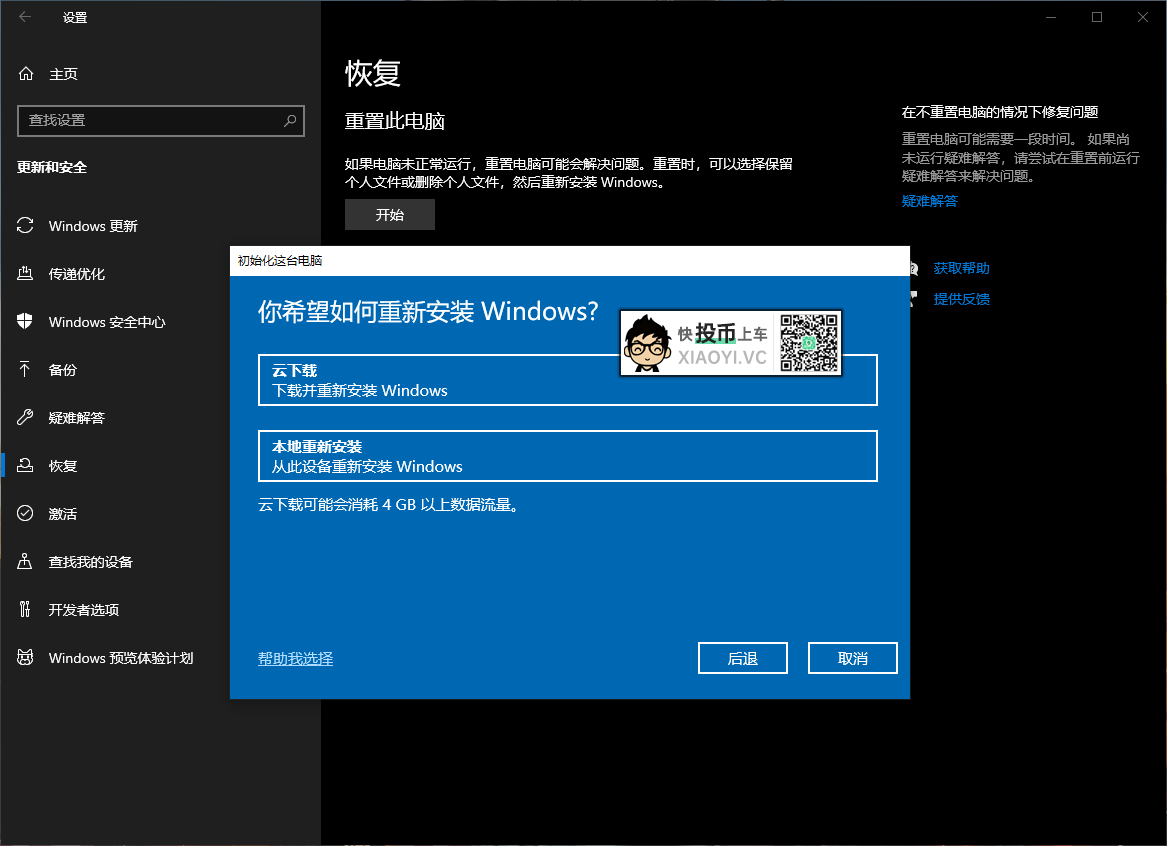Click the 备份 upload arrow icon
This screenshot has height=846, width=1167.
coord(25,369)
